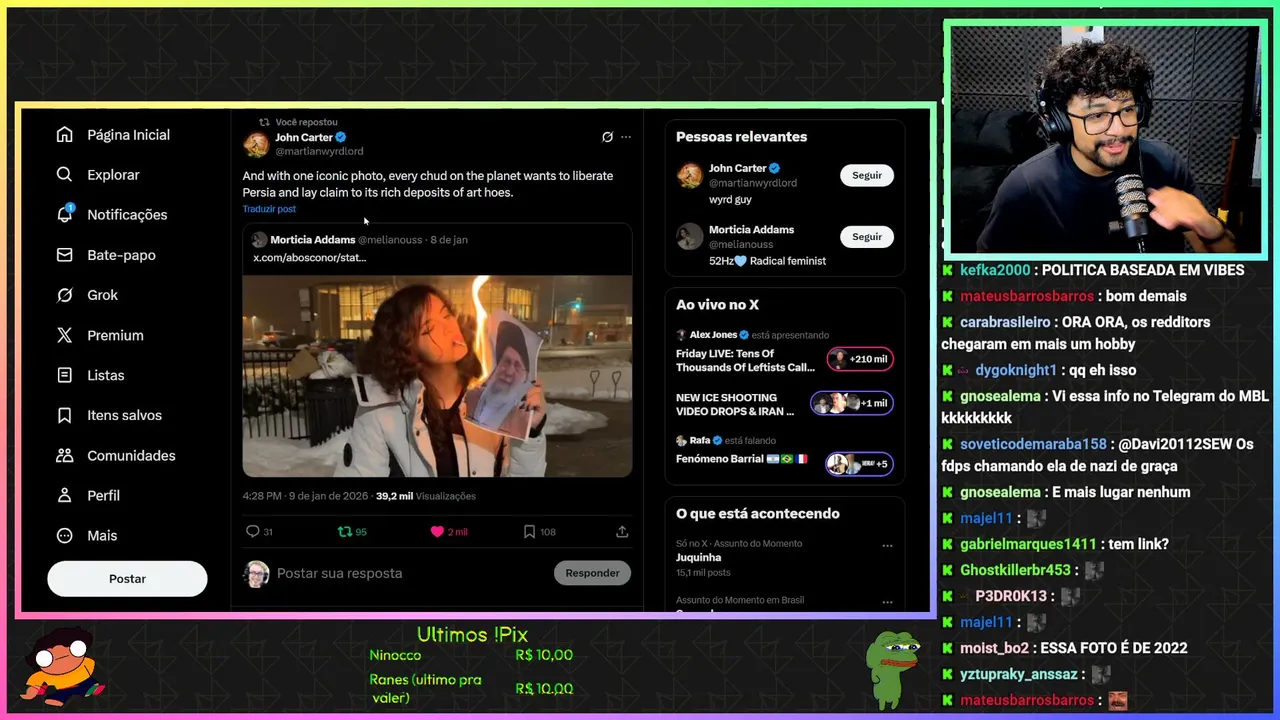
Task: Open the Perfil person icon
Action: (65, 495)
